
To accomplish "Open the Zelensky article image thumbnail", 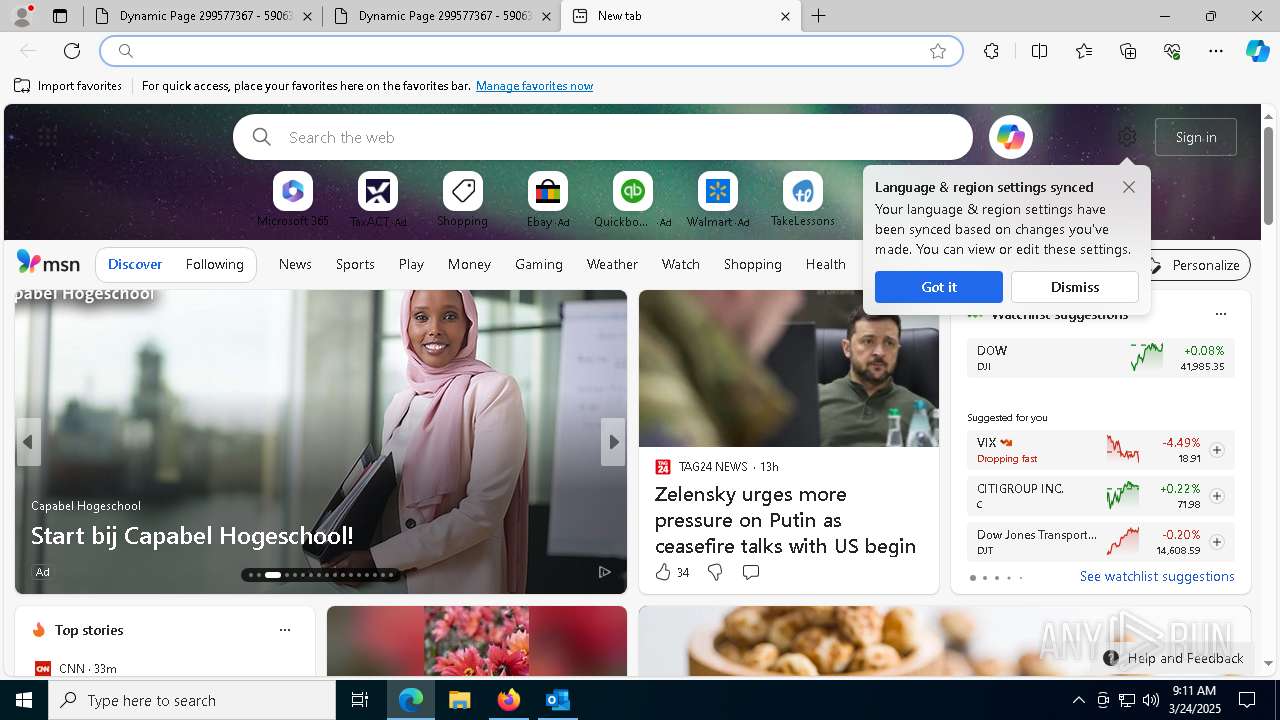I will tap(789, 369).
